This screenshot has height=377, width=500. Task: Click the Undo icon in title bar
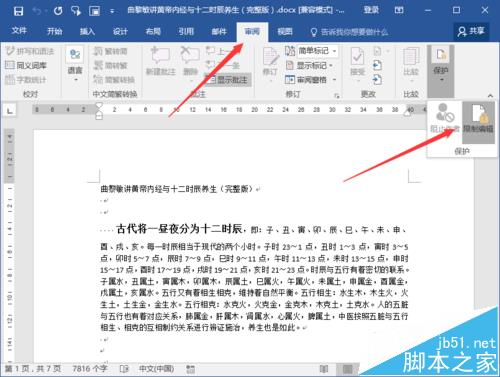(x=37, y=11)
